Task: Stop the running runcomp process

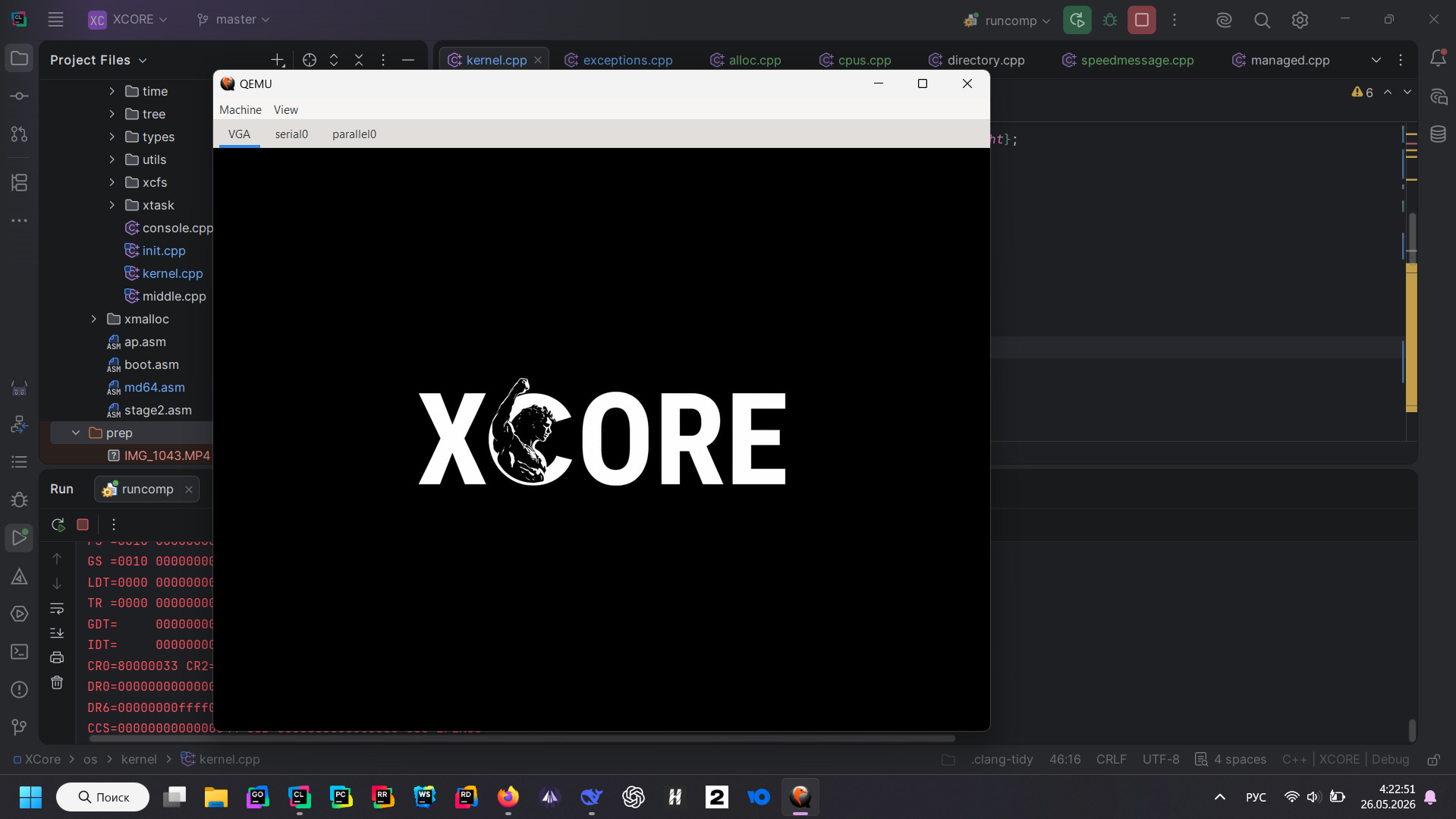Action: click(1142, 20)
